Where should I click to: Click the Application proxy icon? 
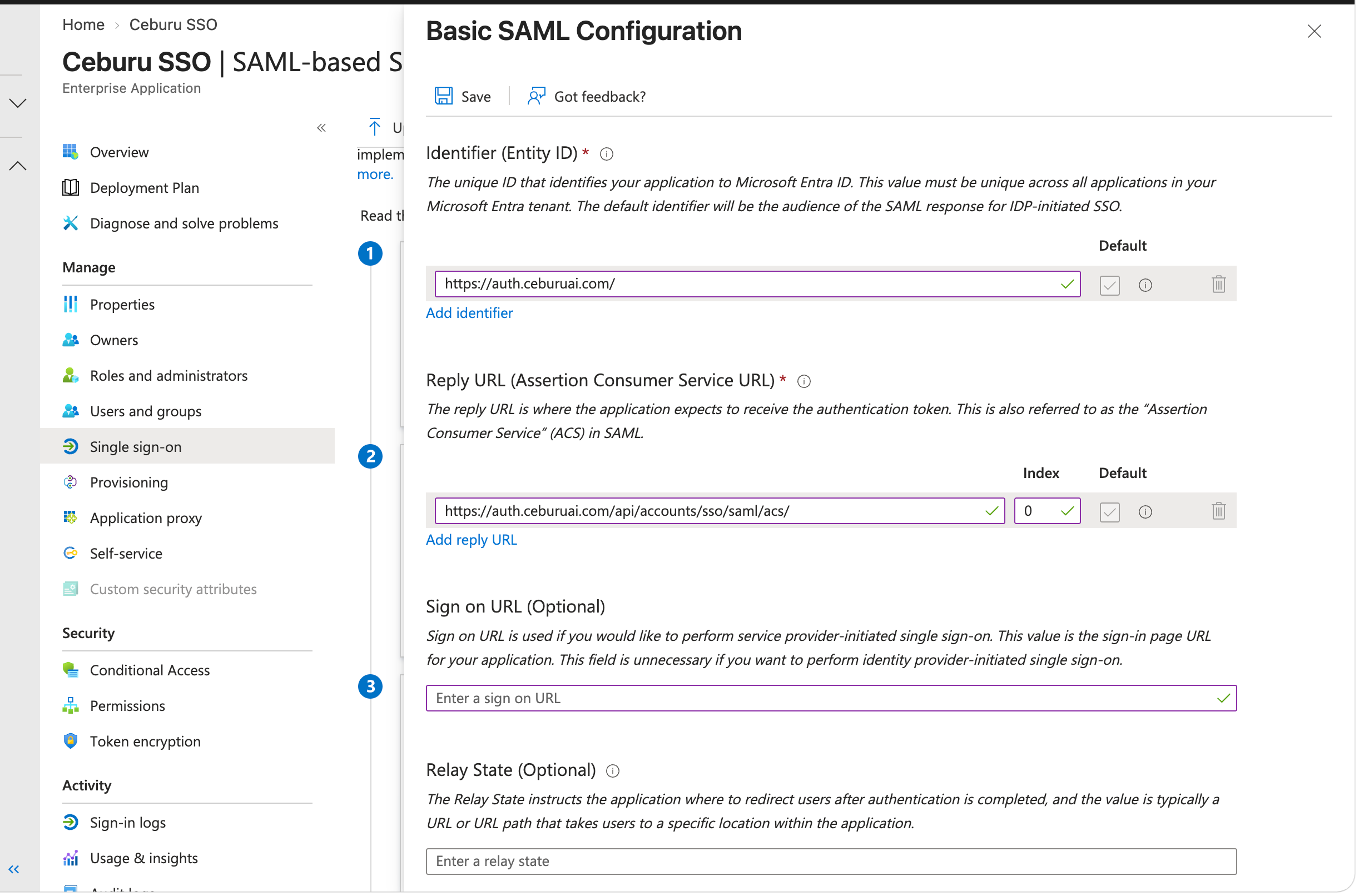[70, 518]
